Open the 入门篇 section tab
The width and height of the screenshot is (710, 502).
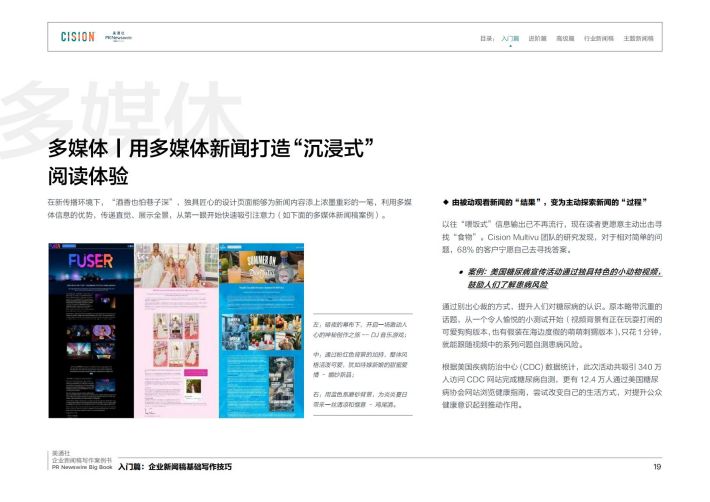(x=510, y=37)
